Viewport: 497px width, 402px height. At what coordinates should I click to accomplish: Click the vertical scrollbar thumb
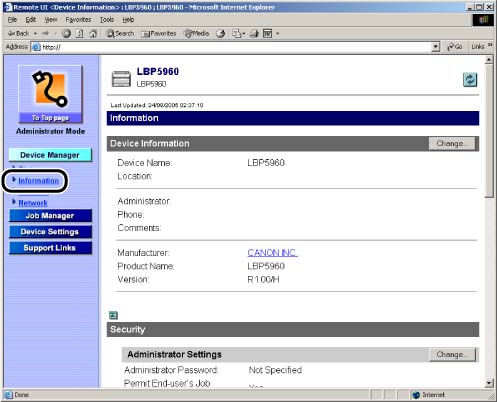pos(489,131)
